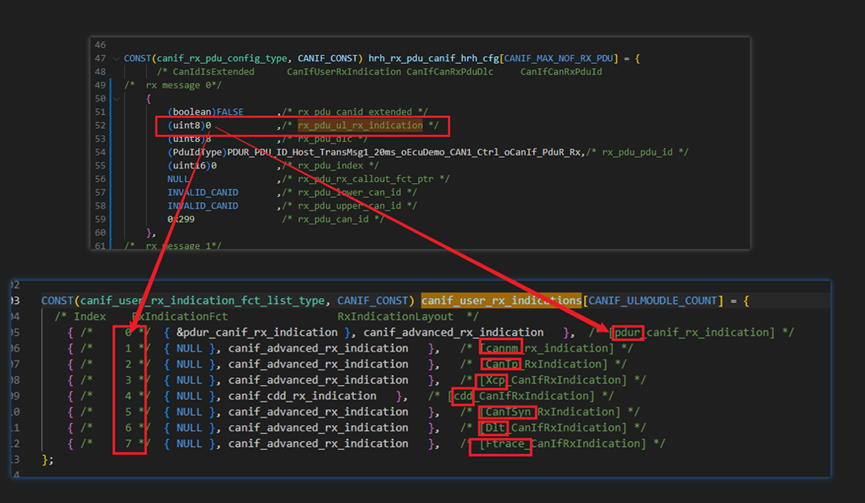Click the rx_pdu_canid_extended comment
Image resolution: width=865 pixels, height=503 pixels.
click(355, 112)
